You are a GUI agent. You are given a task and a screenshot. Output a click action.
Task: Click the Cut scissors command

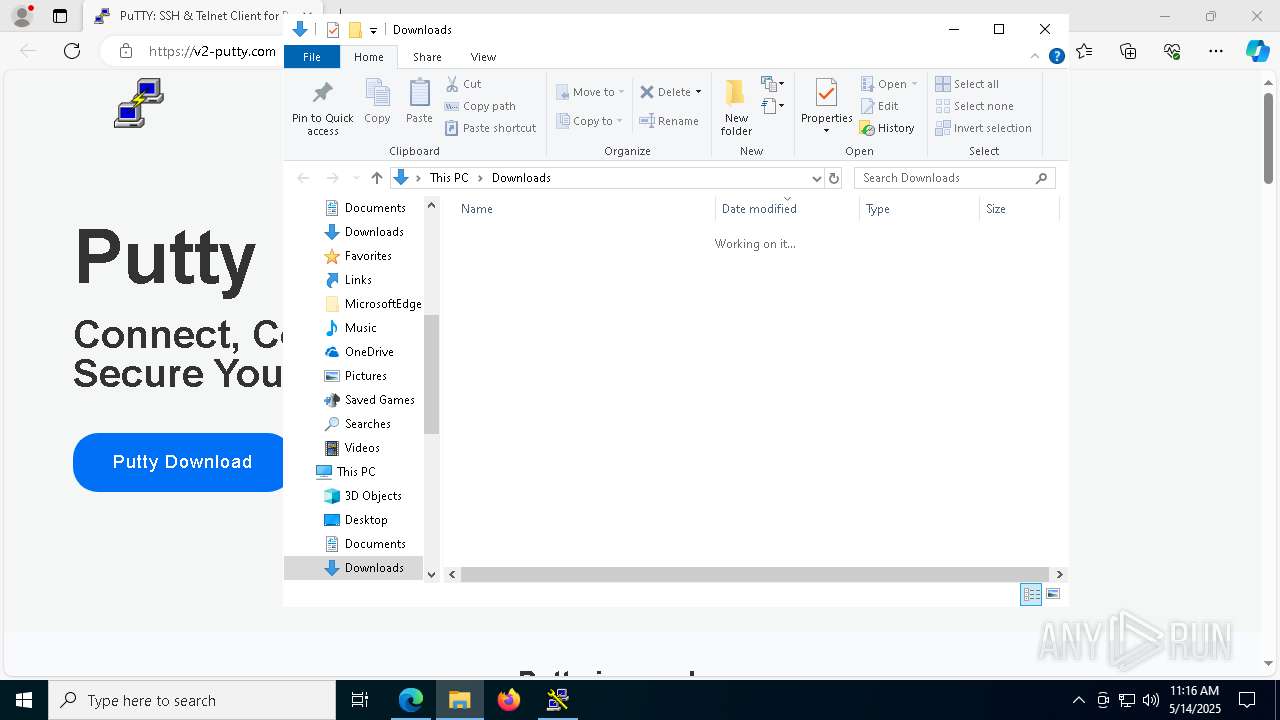463,84
